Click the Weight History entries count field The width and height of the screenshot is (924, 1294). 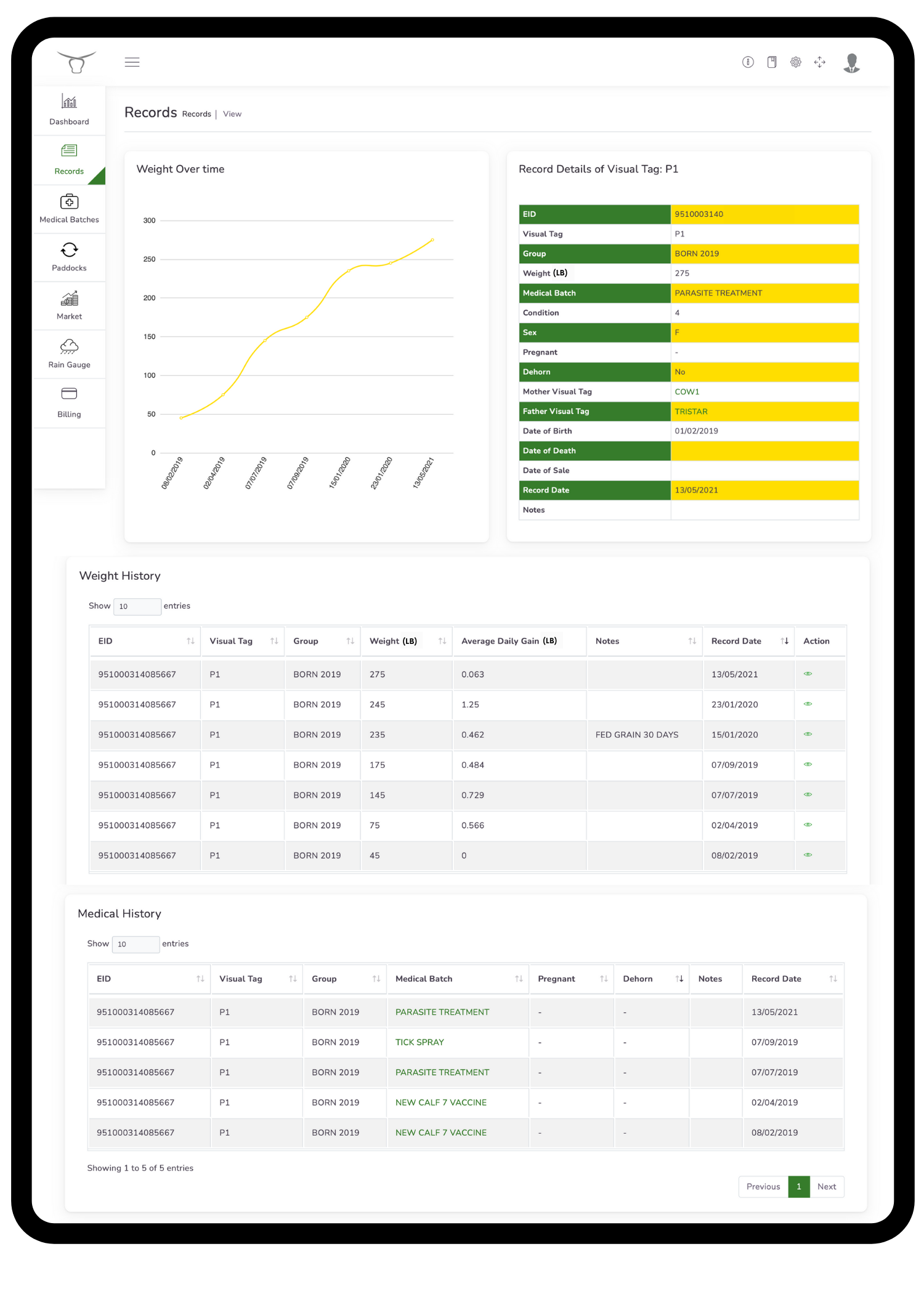[137, 606]
